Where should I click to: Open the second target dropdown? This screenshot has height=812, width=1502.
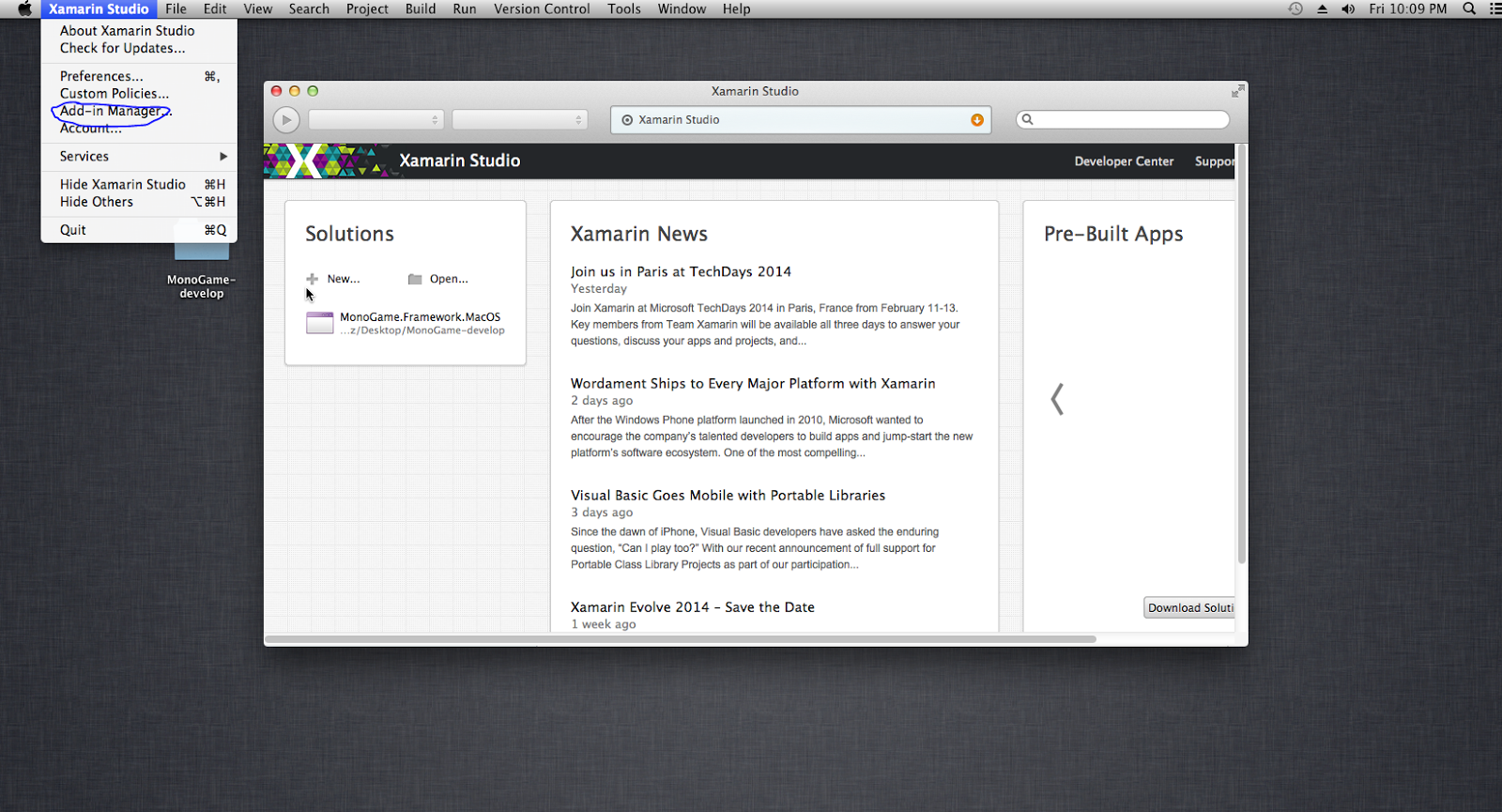point(519,120)
